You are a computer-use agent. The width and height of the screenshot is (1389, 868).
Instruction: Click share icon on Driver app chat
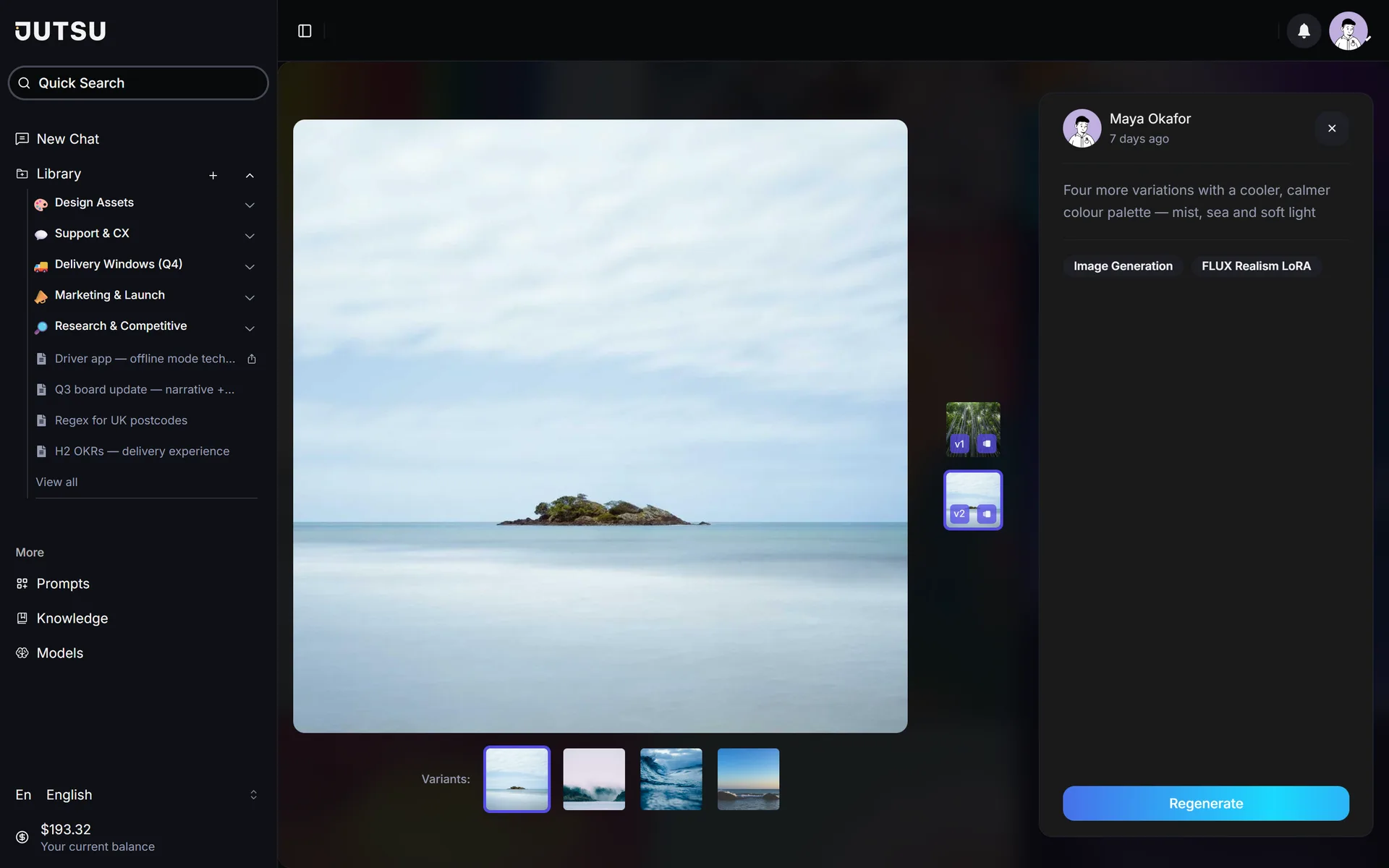pos(252,359)
